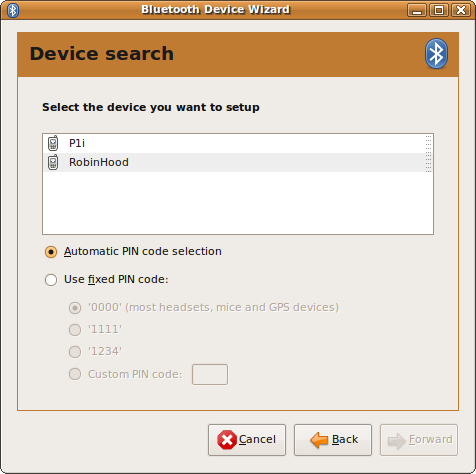Click the Bluetooth icon in title bar

(13, 10)
